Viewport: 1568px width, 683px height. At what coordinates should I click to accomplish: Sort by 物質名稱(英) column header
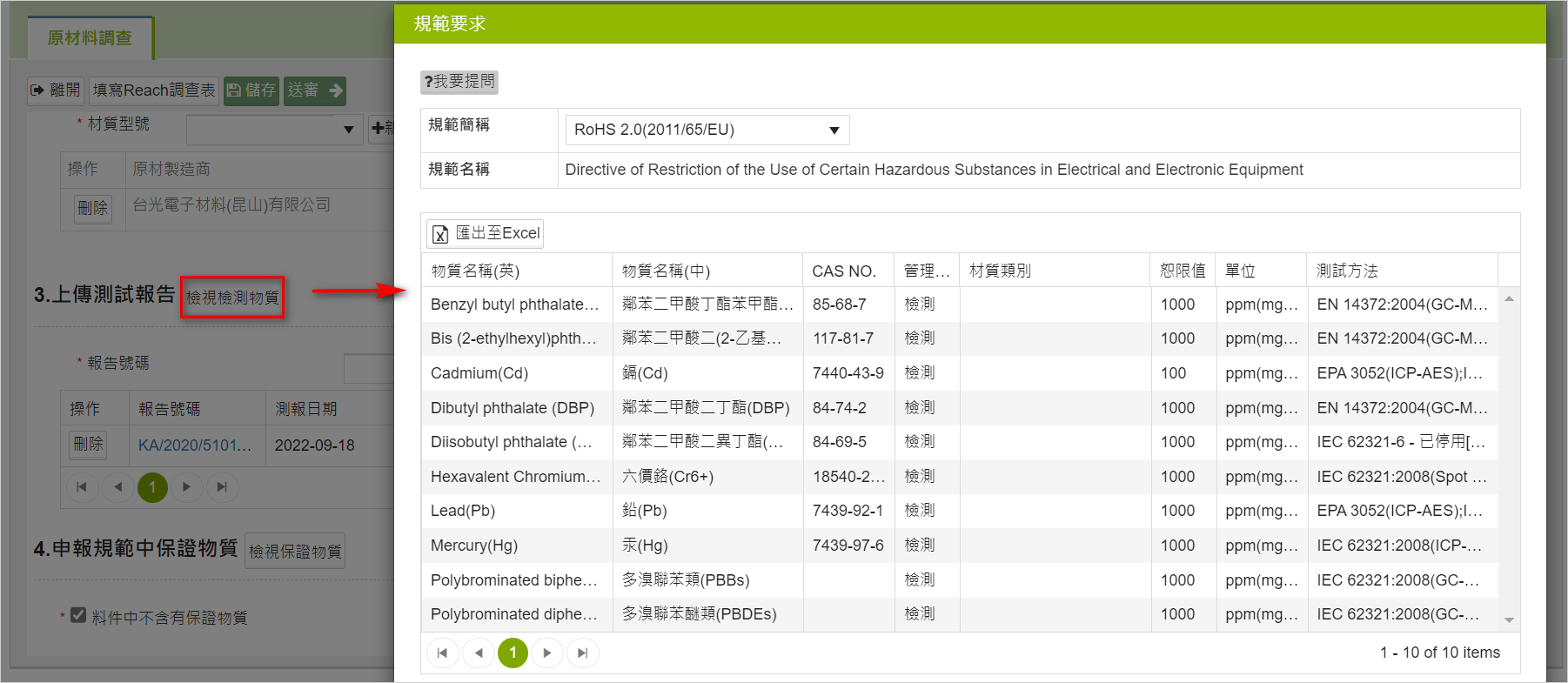pyautogui.click(x=517, y=271)
